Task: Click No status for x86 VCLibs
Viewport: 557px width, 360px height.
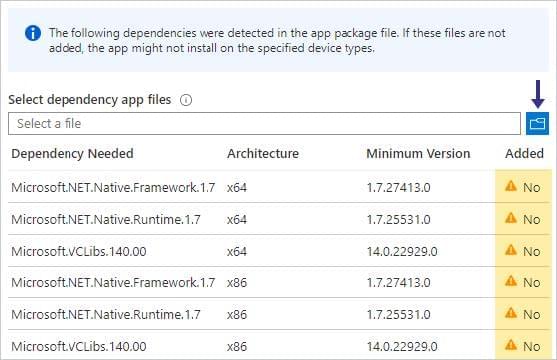Action: click(x=531, y=346)
